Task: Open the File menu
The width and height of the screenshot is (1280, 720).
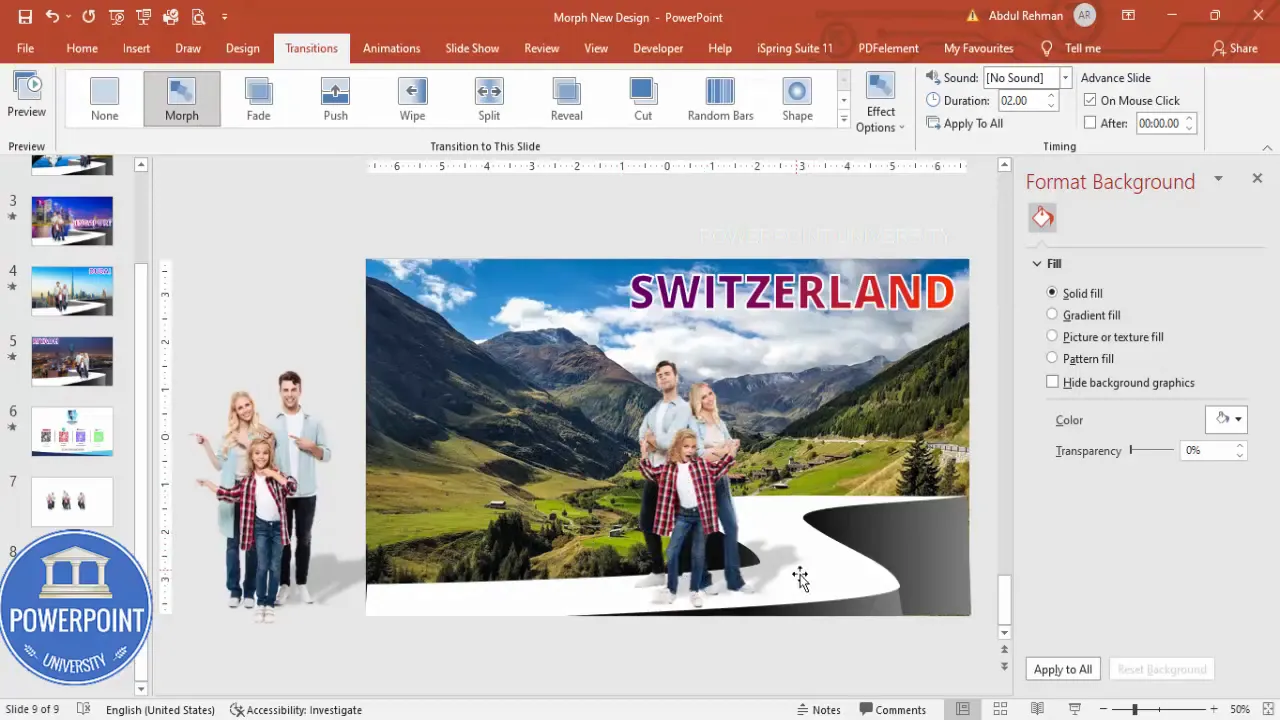Action: [25, 48]
